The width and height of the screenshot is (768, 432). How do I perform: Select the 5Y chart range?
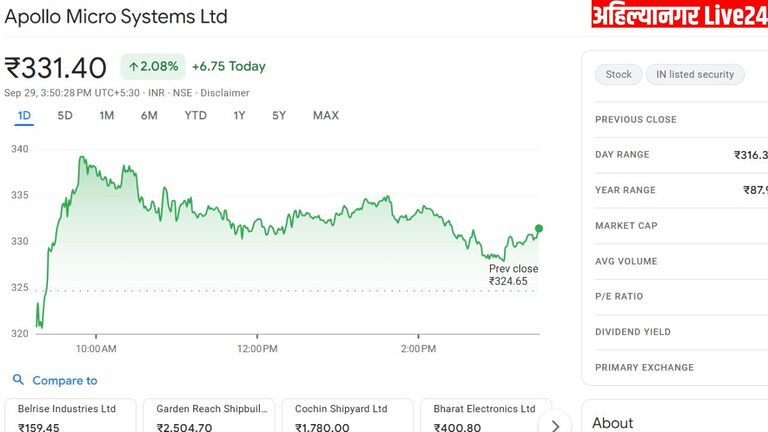(279, 115)
